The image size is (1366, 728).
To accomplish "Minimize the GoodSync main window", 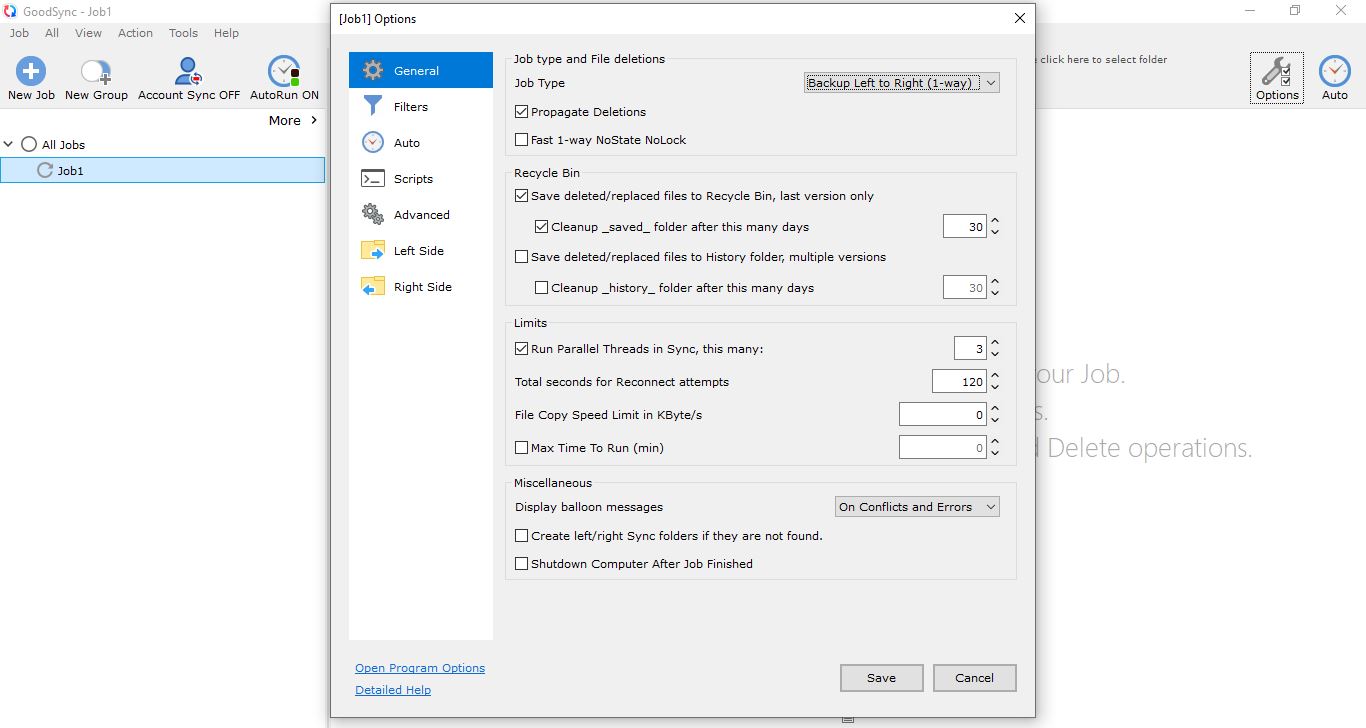I will point(1250,11).
